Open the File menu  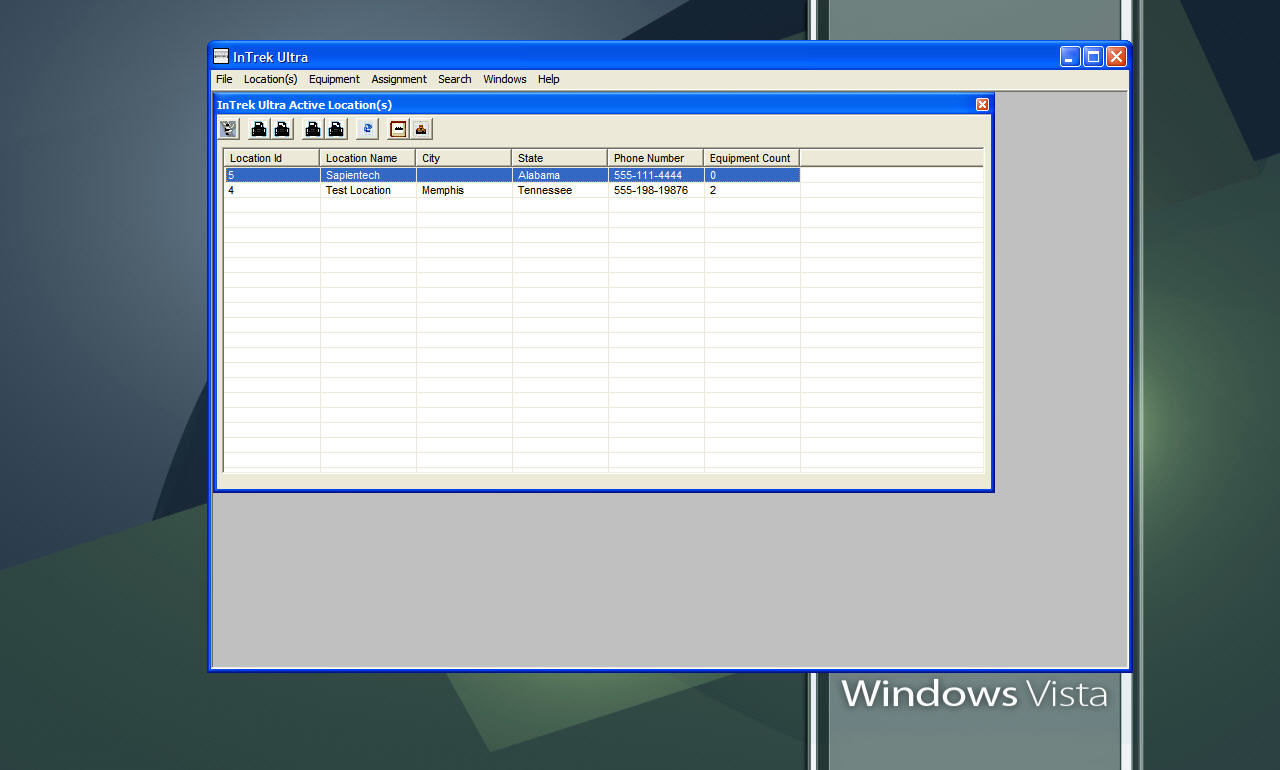[224, 79]
